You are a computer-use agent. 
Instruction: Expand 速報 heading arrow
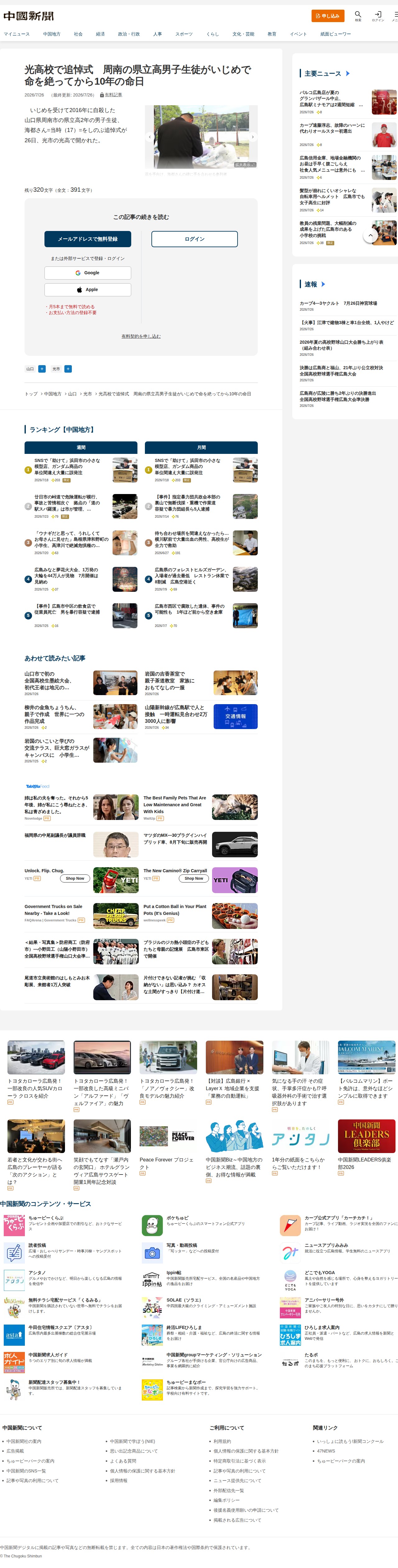(323, 284)
